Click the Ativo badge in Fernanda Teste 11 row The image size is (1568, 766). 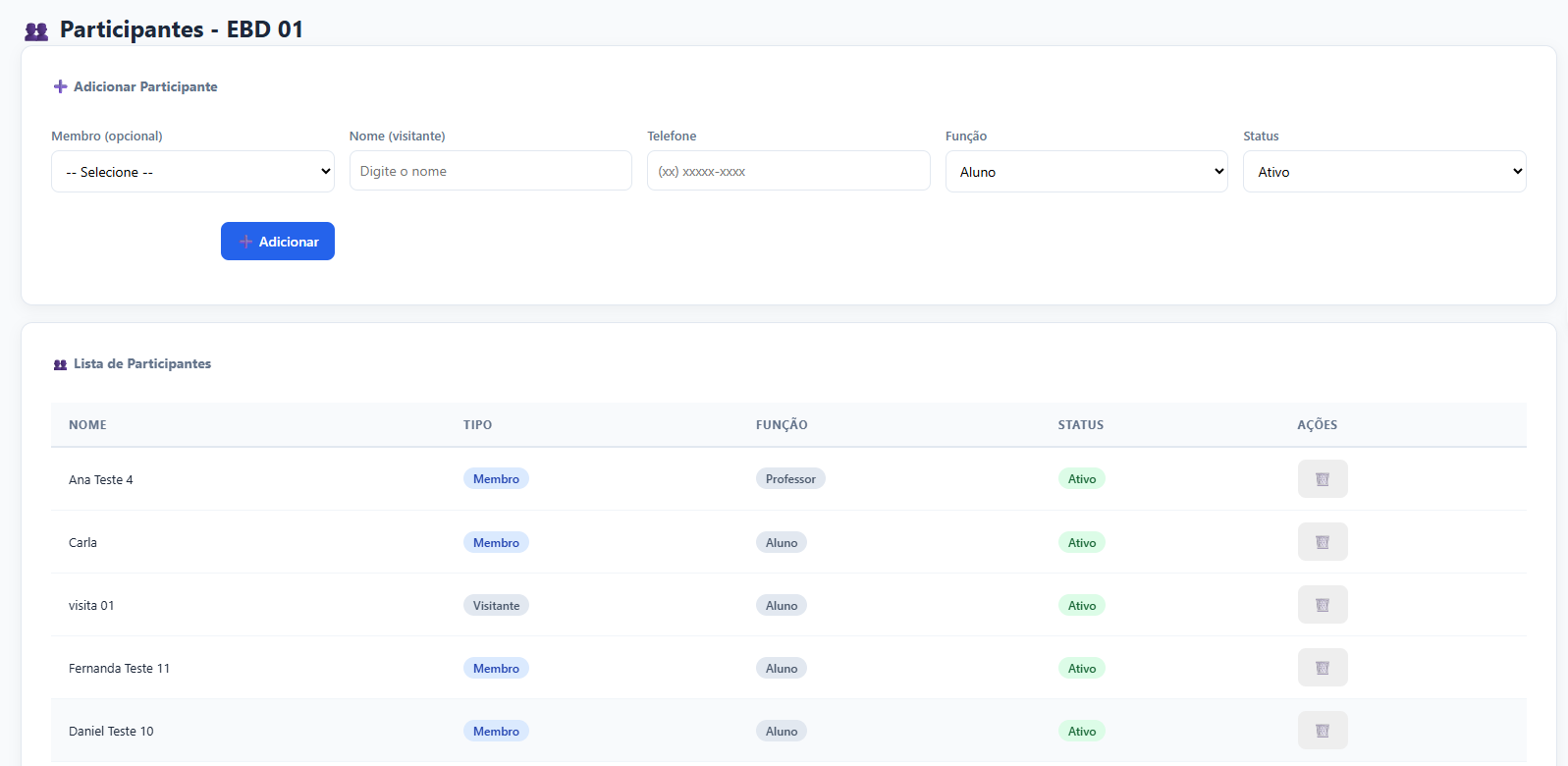pyautogui.click(x=1082, y=669)
